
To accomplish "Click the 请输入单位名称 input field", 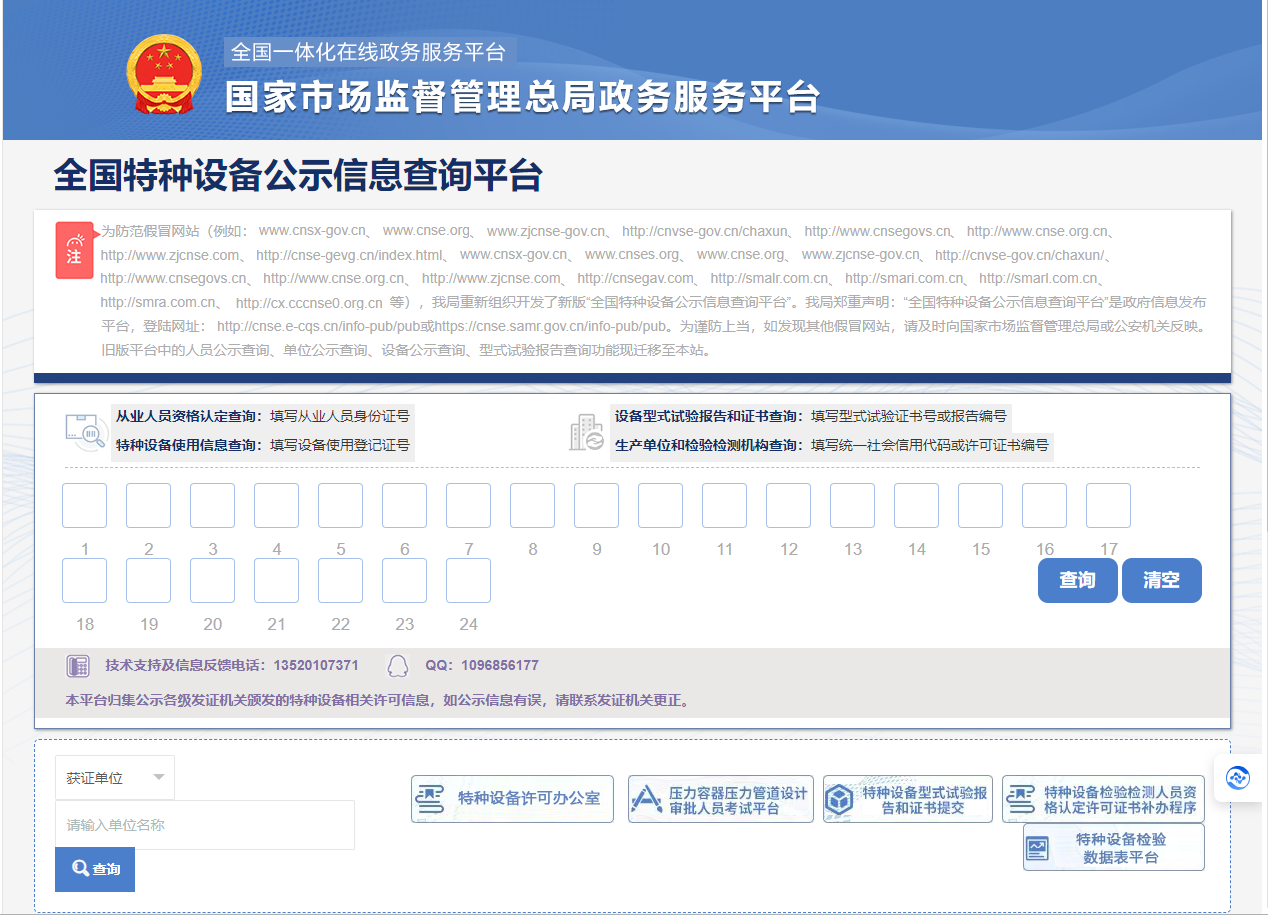I will 205,825.
